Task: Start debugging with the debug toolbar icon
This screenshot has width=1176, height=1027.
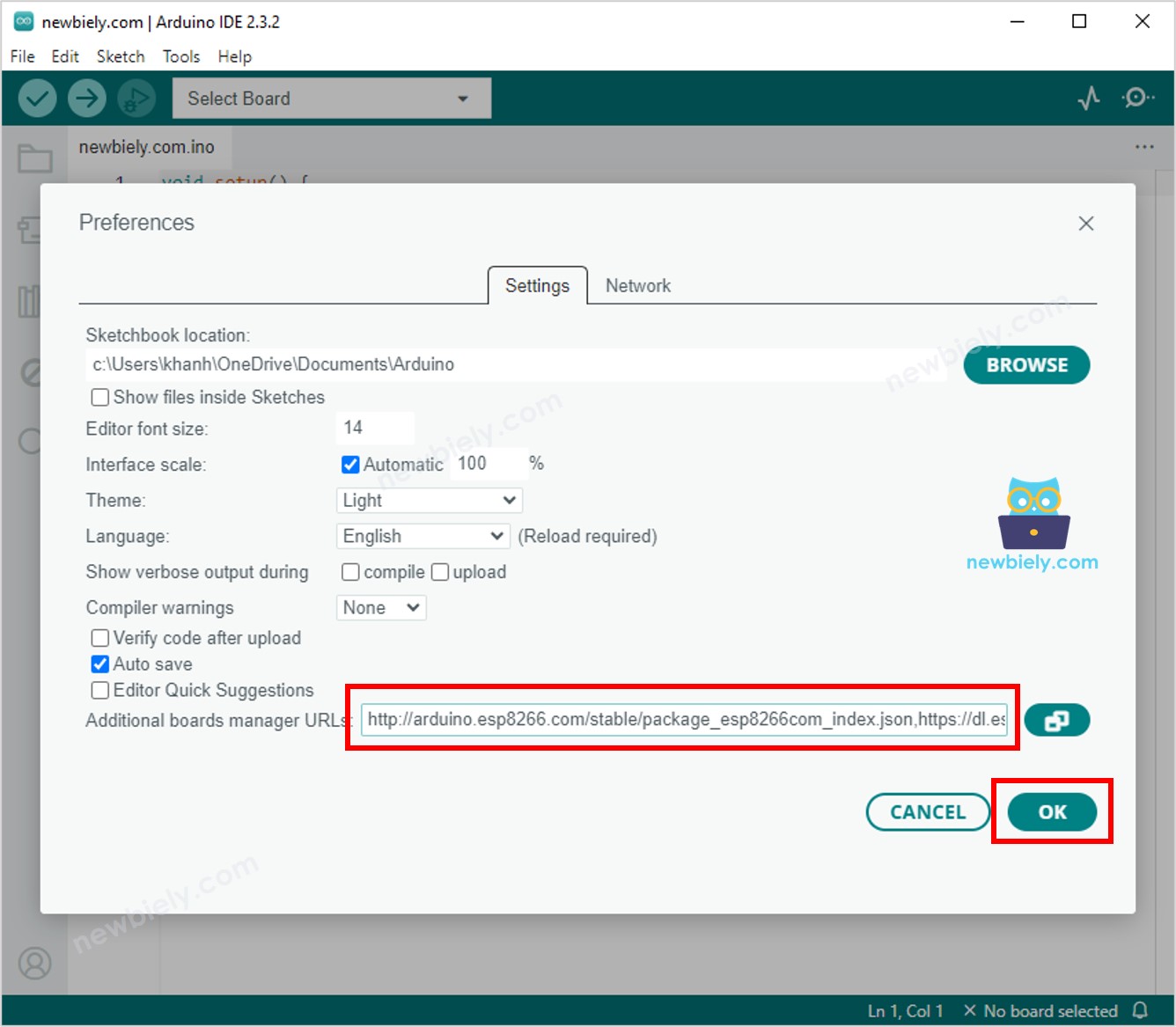Action: (136, 98)
